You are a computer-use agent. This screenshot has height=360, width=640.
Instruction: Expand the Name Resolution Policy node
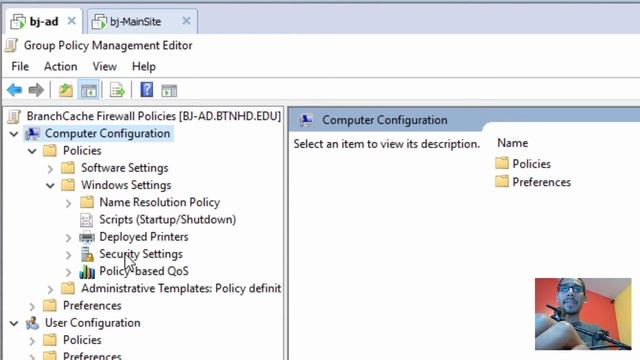[69, 203]
